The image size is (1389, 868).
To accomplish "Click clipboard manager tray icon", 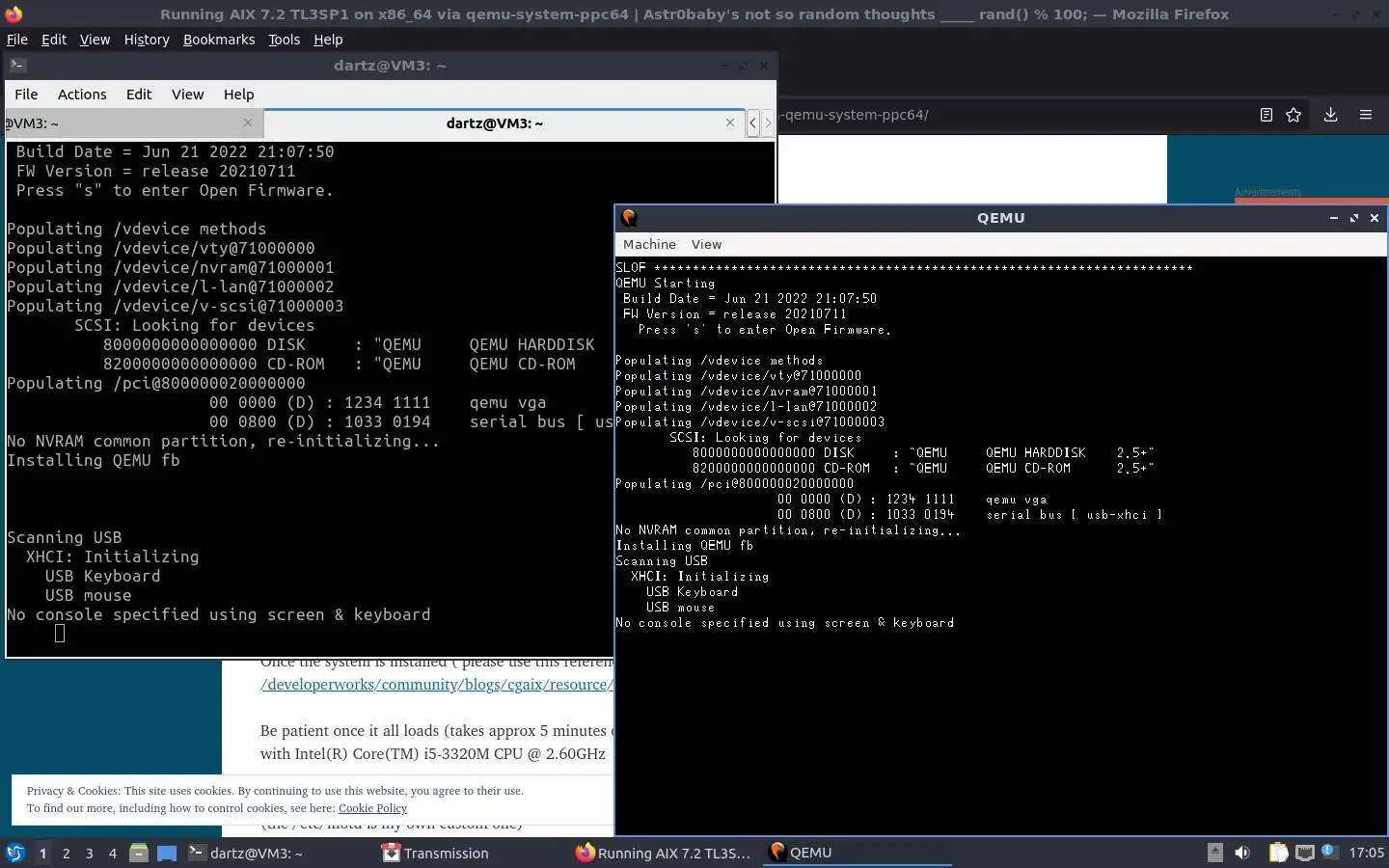I will click(1278, 853).
